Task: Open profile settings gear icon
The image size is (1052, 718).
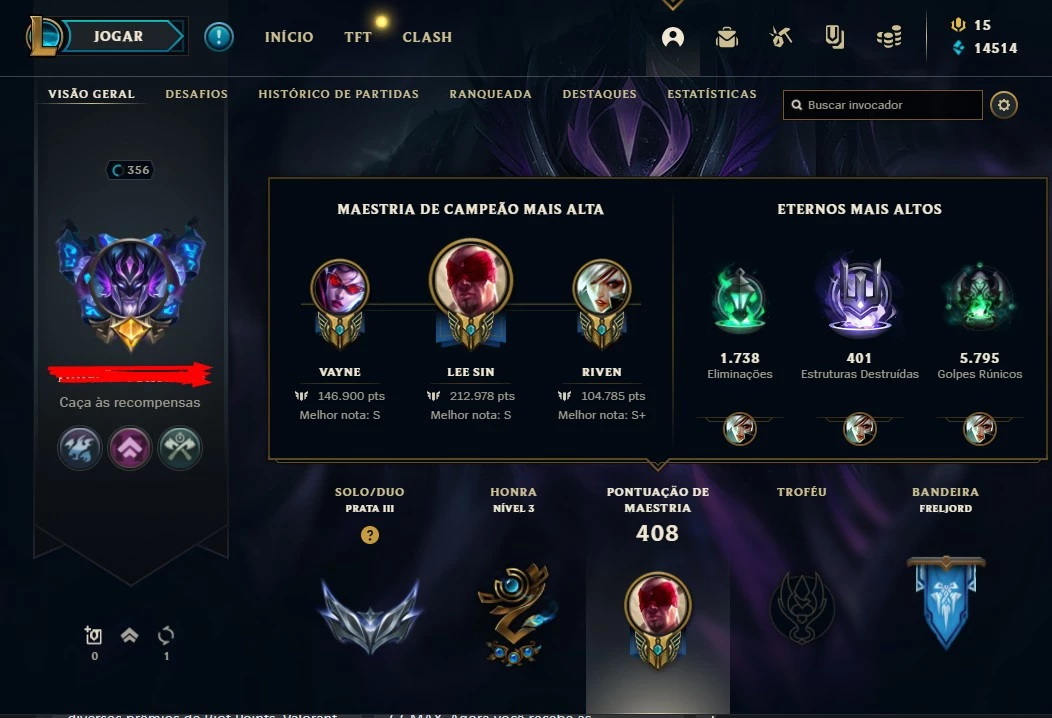Action: pyautogui.click(x=1004, y=105)
